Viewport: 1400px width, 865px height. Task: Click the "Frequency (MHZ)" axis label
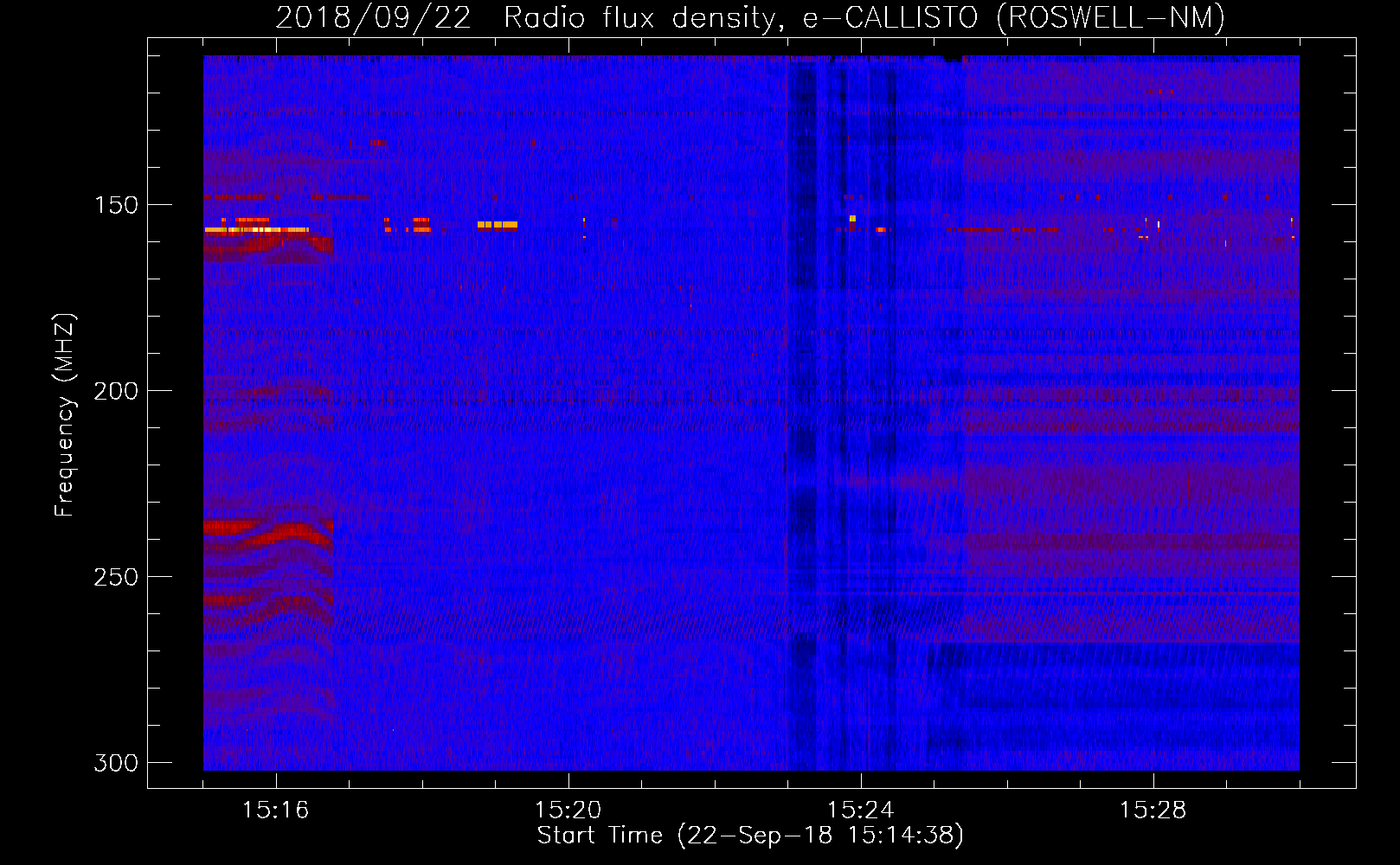click(x=65, y=414)
